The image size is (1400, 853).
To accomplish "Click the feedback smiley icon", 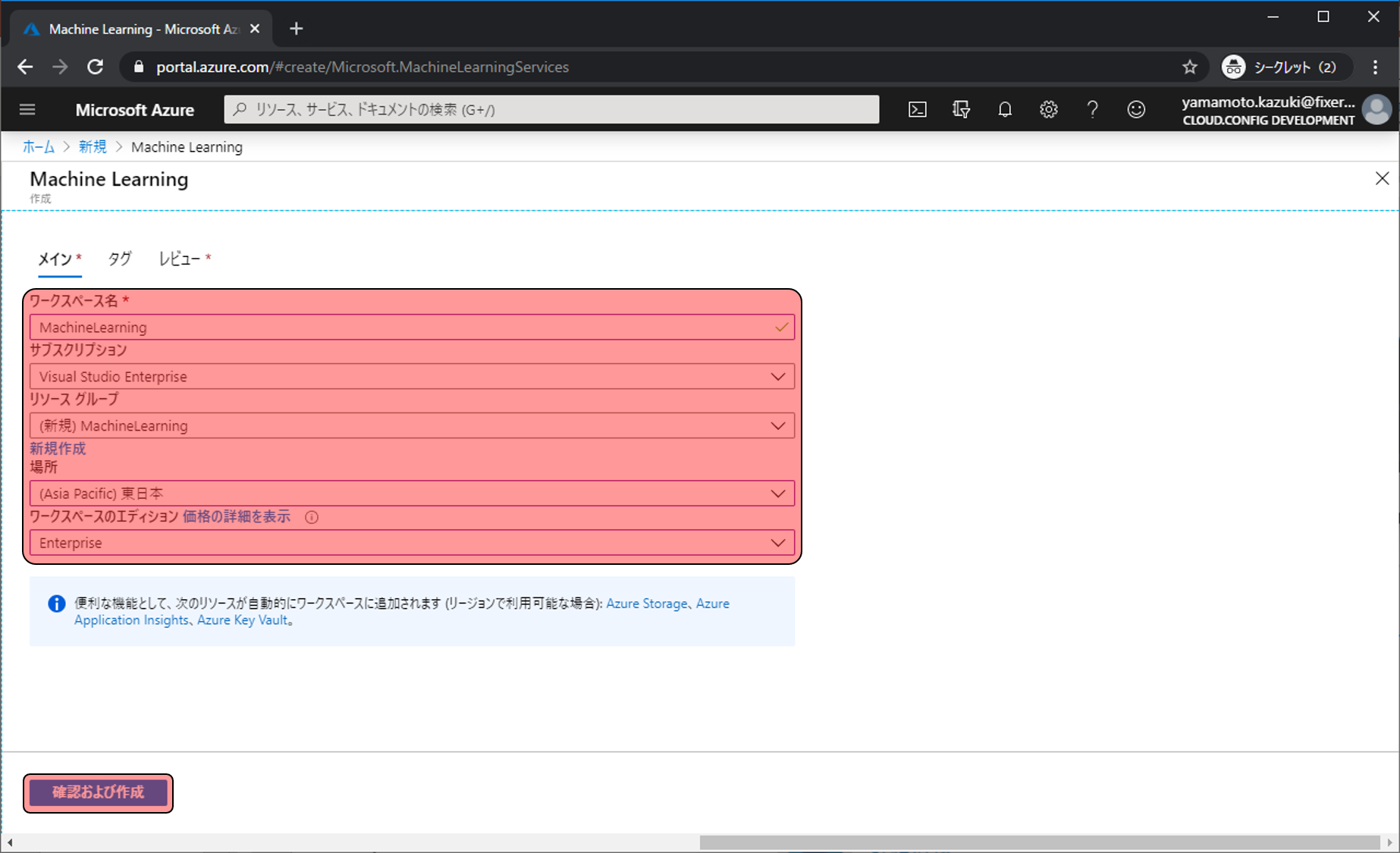I will click(1136, 110).
